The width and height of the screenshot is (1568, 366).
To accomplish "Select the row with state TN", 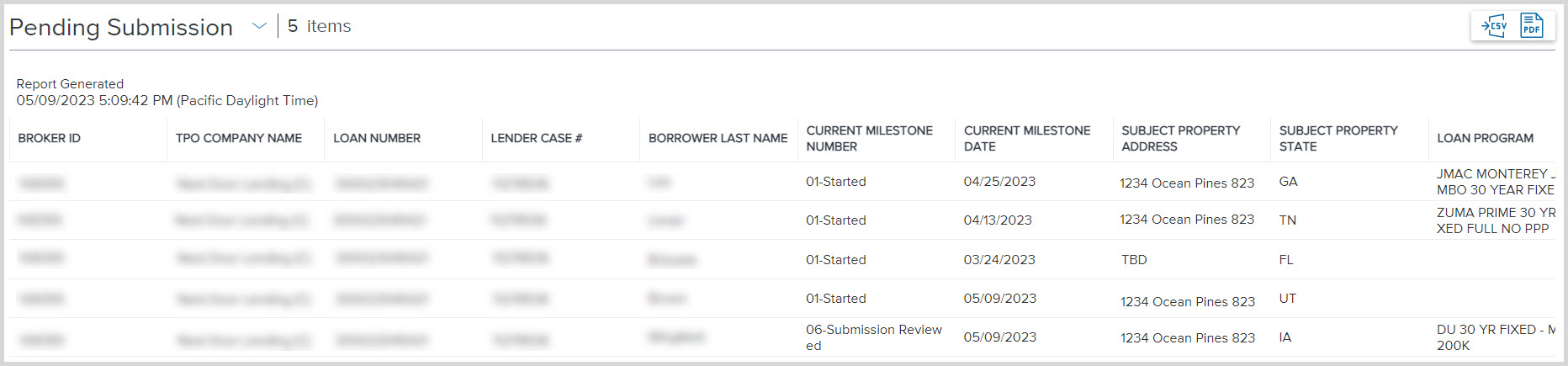I will 1288,220.
